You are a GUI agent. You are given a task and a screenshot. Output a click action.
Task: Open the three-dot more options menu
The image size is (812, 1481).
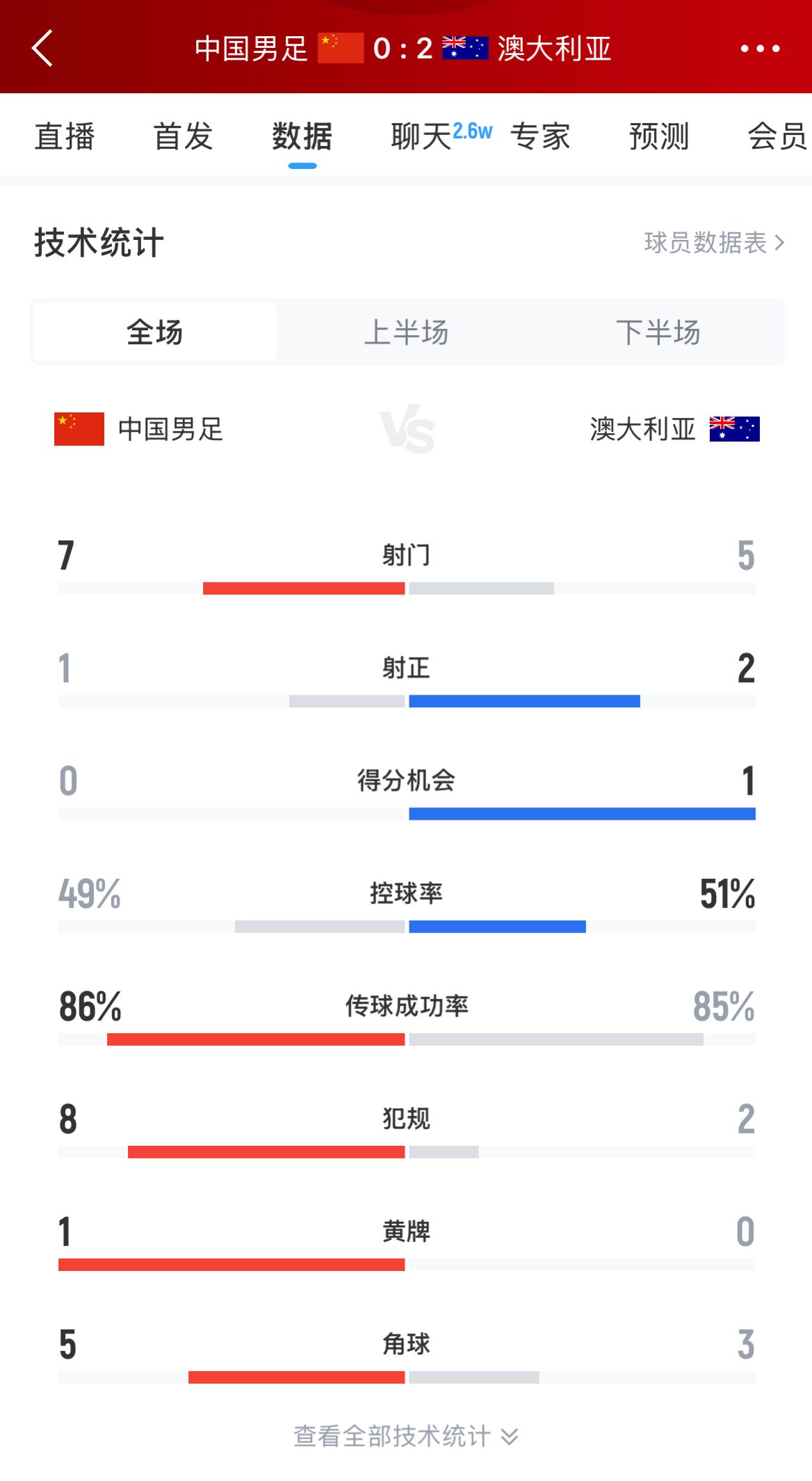click(760, 49)
